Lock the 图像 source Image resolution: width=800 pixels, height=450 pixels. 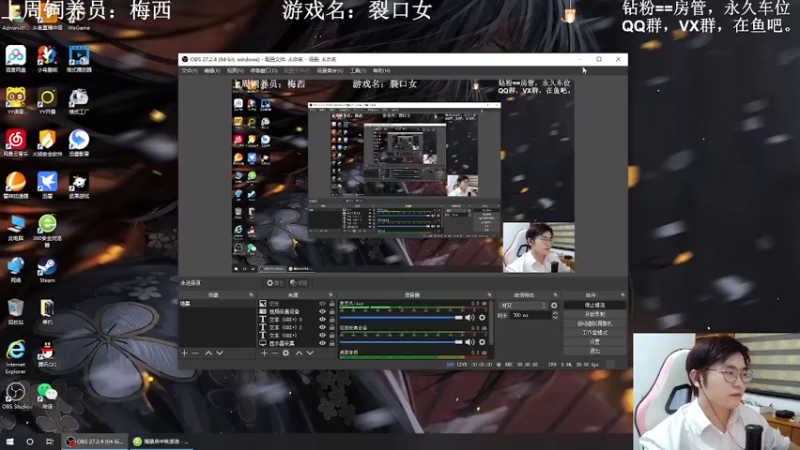click(332, 304)
